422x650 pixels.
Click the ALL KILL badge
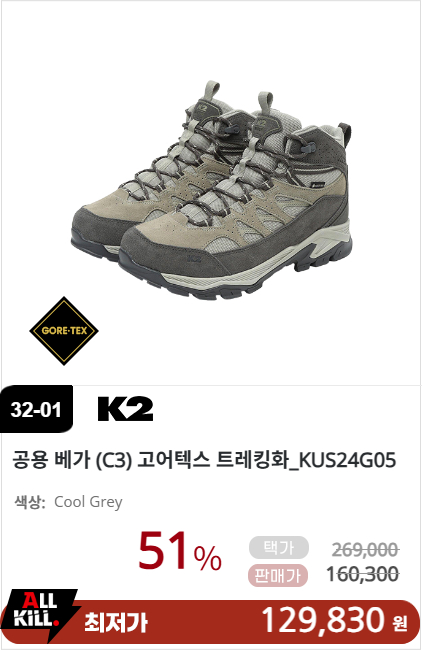pos(39,615)
